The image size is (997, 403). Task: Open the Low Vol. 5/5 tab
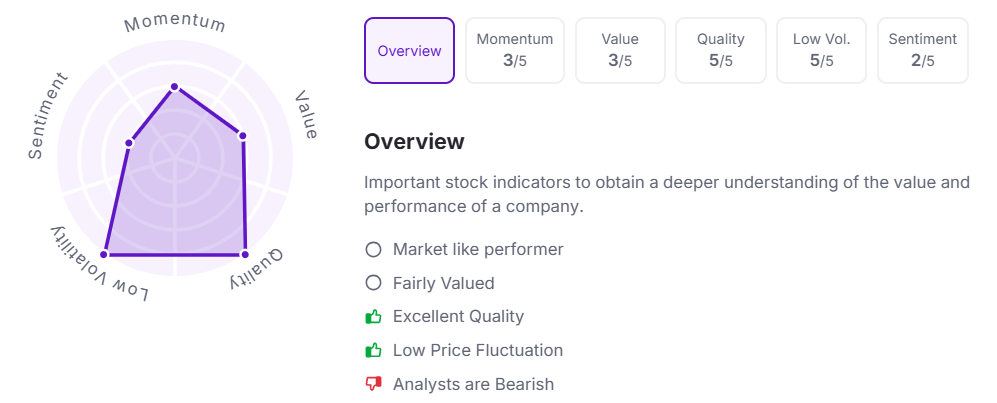point(822,50)
